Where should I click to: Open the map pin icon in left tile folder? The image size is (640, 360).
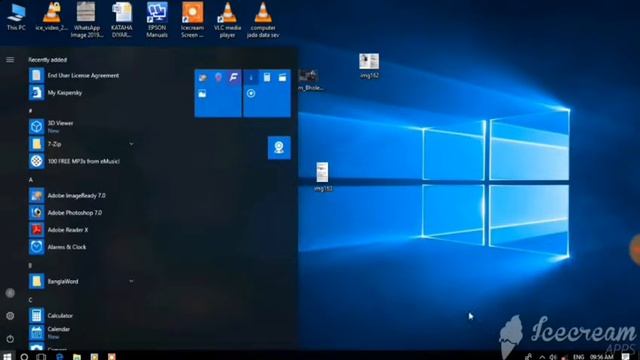218,77
